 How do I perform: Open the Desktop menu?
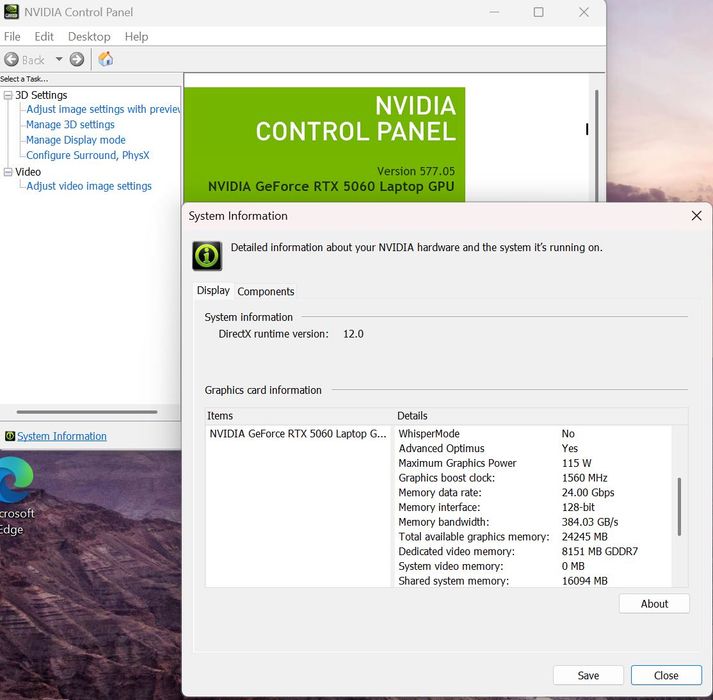[89, 36]
